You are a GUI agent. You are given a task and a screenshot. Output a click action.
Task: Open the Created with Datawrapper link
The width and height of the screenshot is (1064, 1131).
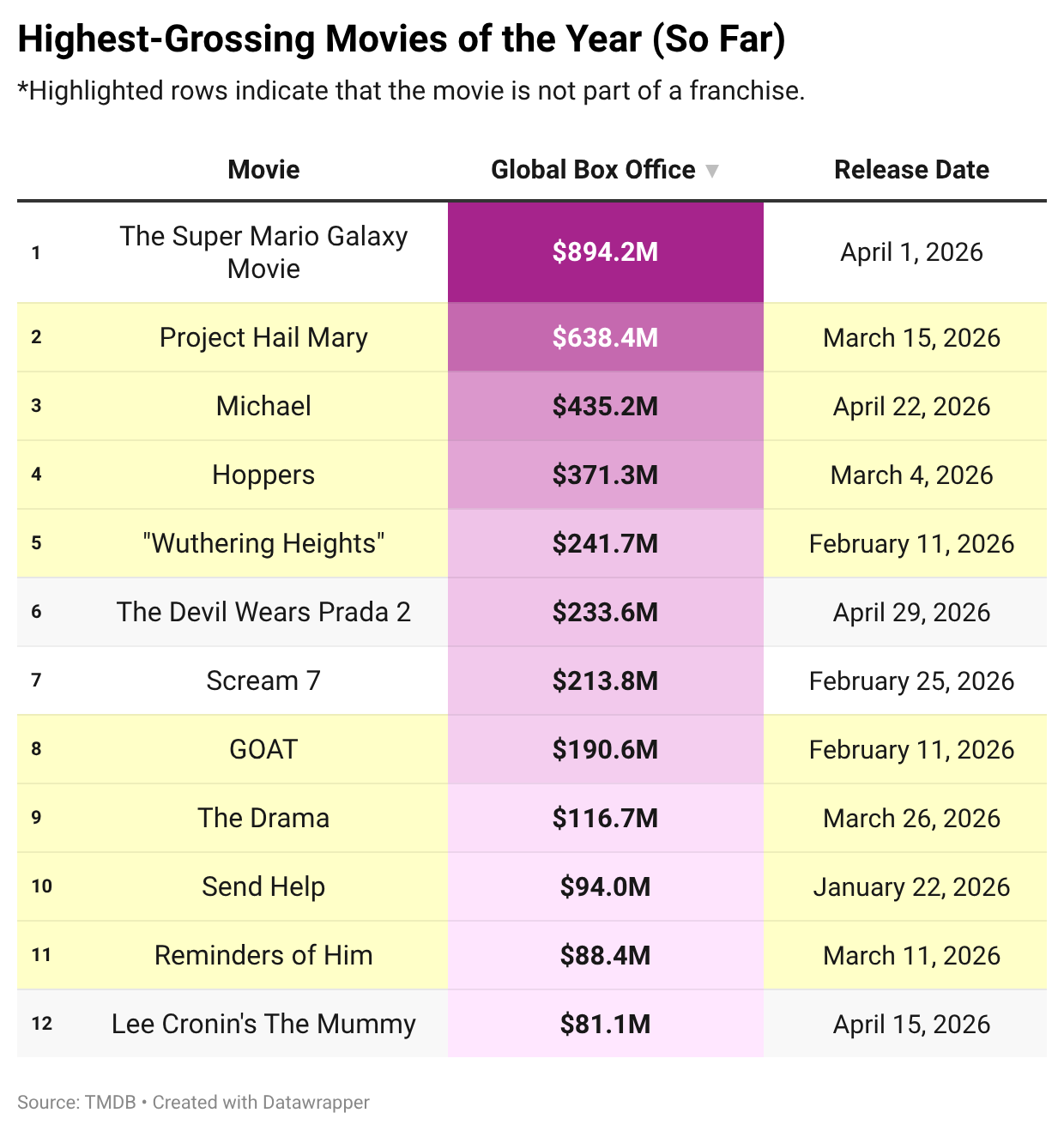point(261,1102)
